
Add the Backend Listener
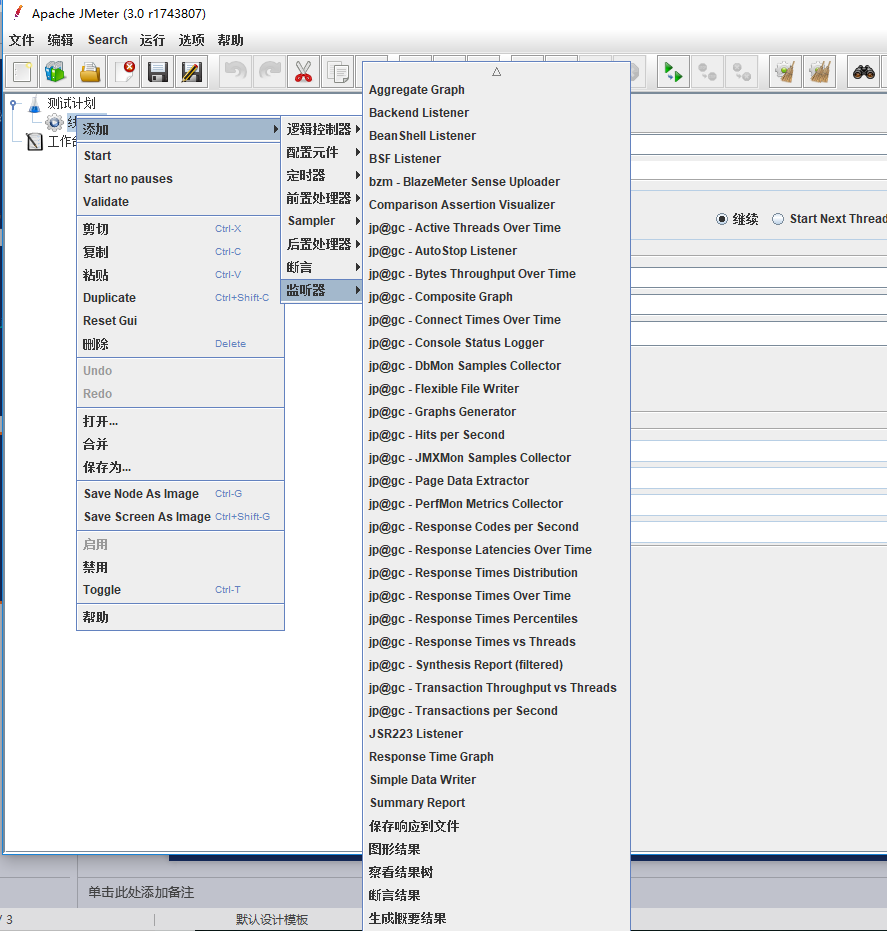click(496, 113)
